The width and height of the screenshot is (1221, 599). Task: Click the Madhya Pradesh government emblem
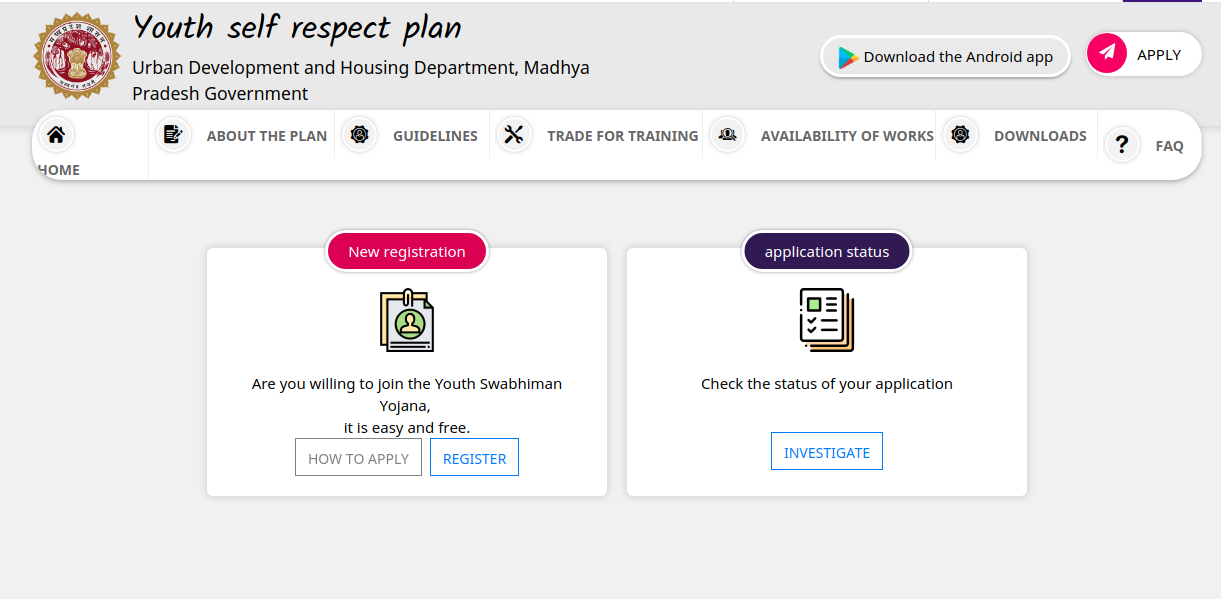point(77,53)
